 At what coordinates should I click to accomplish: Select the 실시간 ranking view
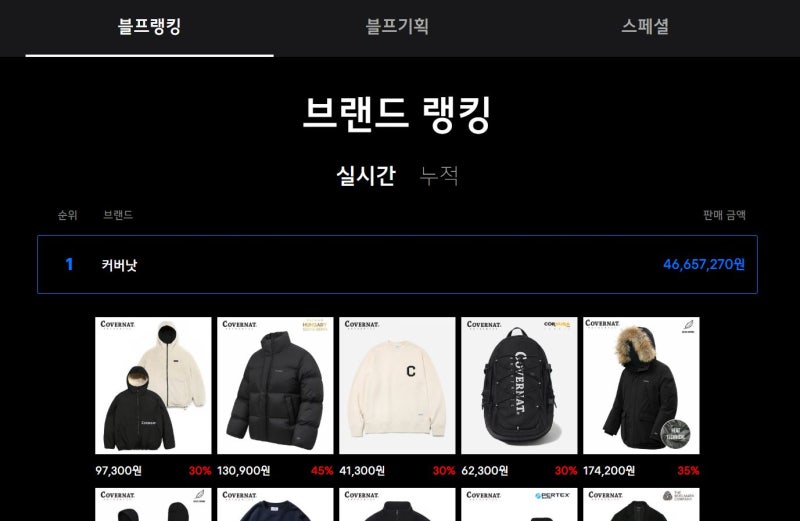pyautogui.click(x=366, y=176)
